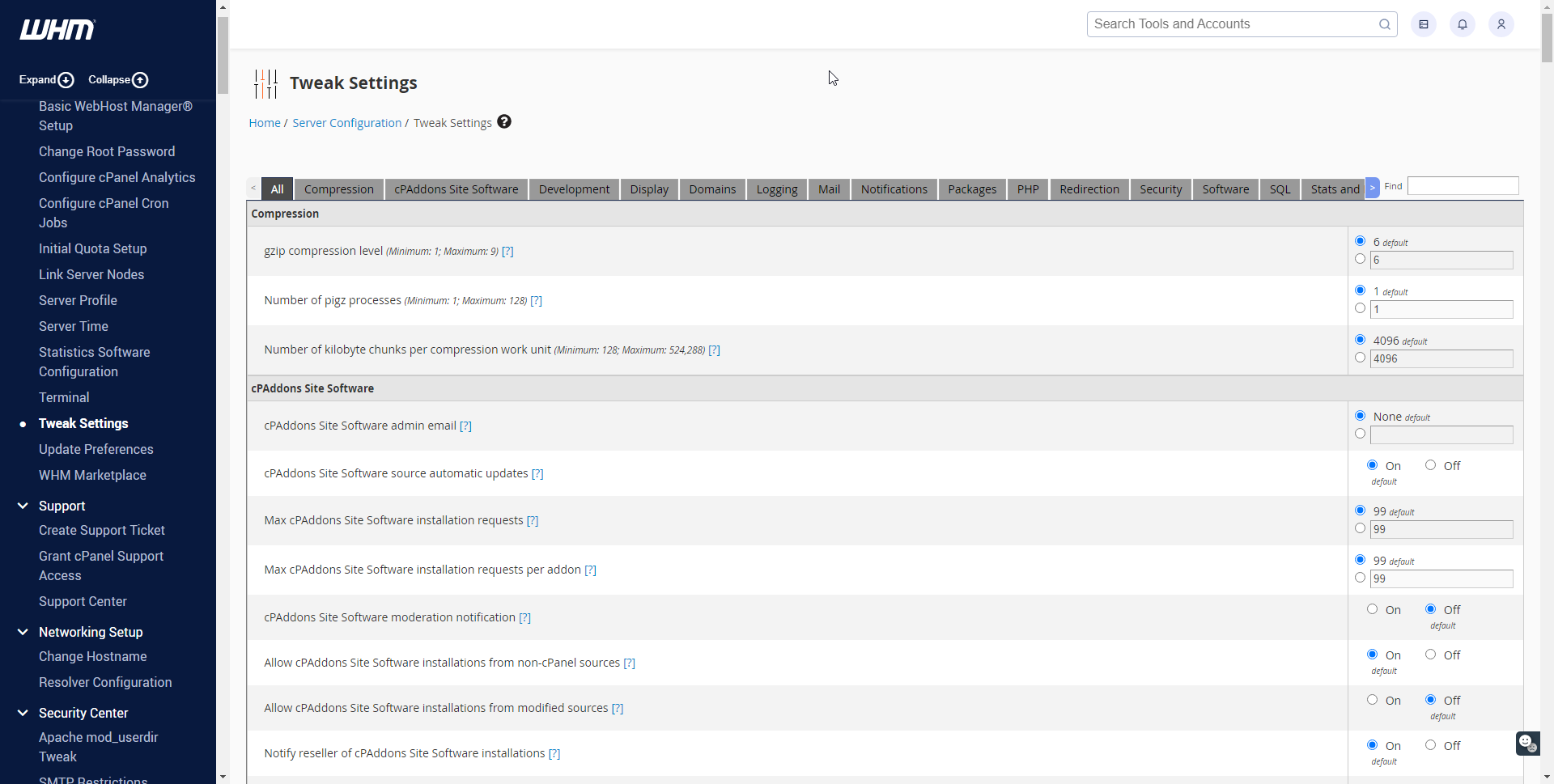The height and width of the screenshot is (784, 1554).
Task: Open the user account icon
Action: tap(1501, 24)
